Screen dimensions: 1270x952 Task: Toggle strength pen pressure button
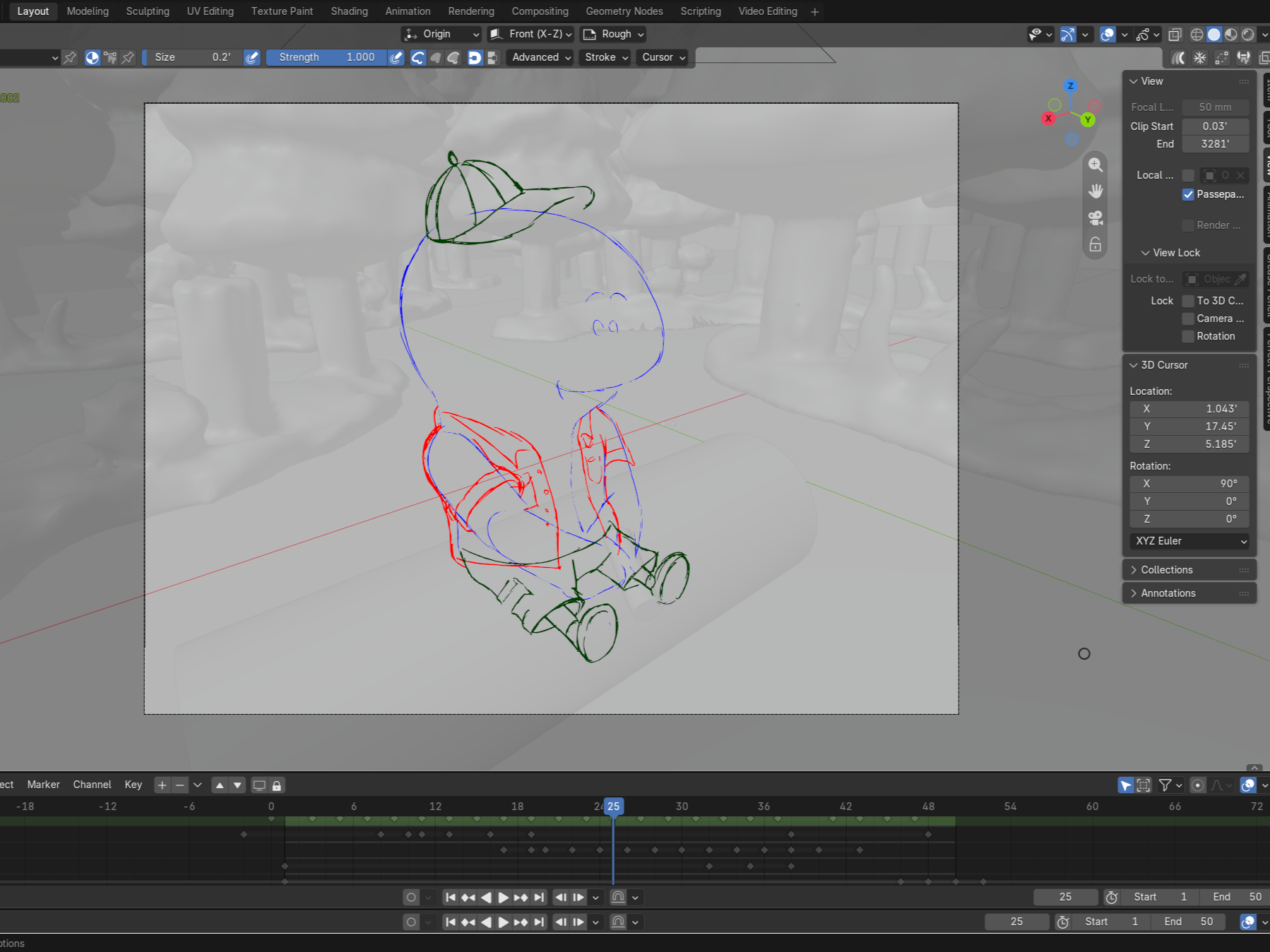(396, 57)
